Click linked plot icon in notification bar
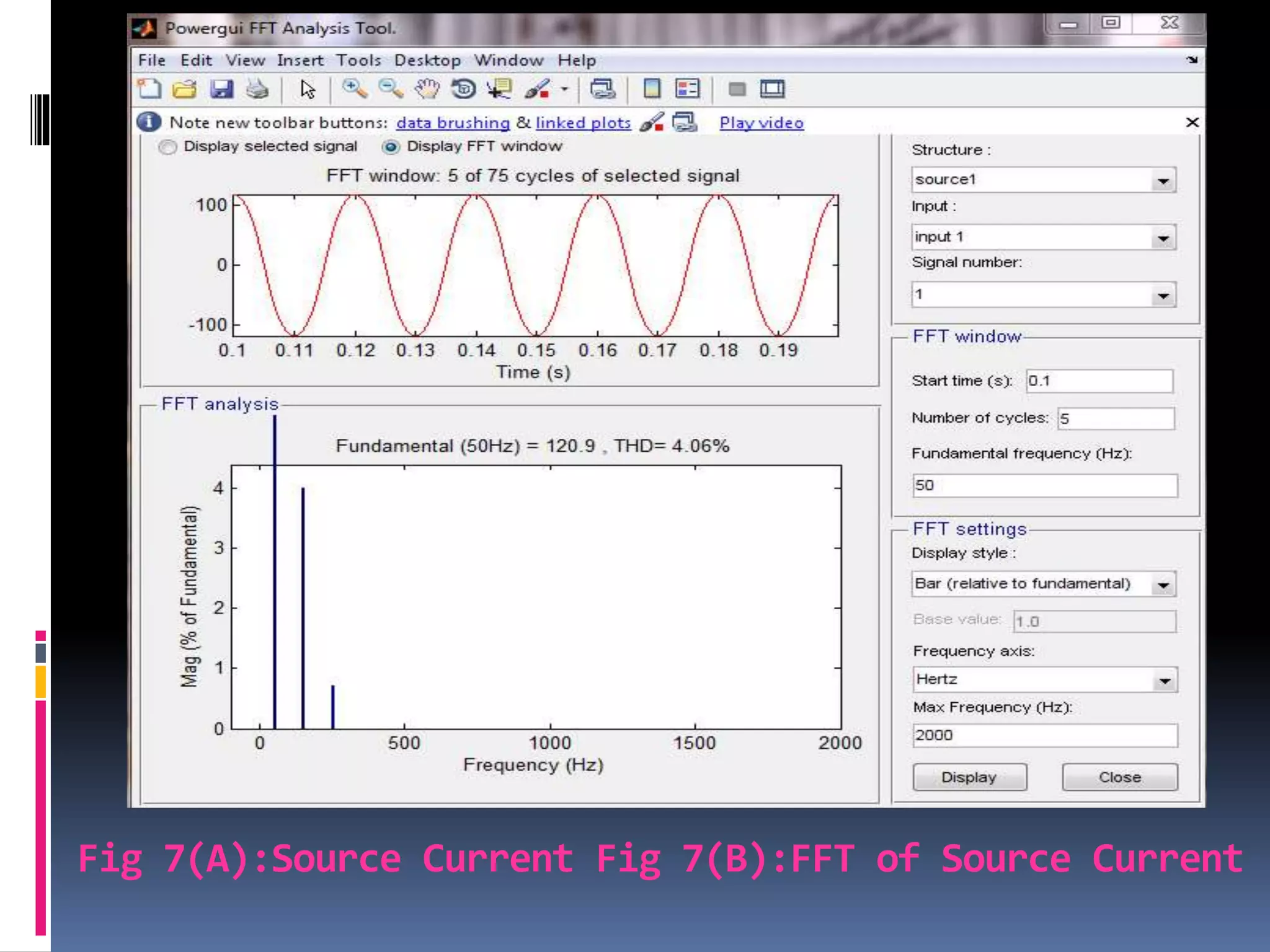 click(685, 122)
